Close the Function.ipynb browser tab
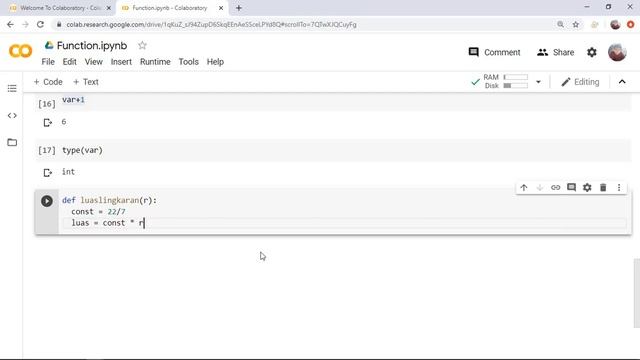This screenshot has width=640, height=360. pos(221,8)
